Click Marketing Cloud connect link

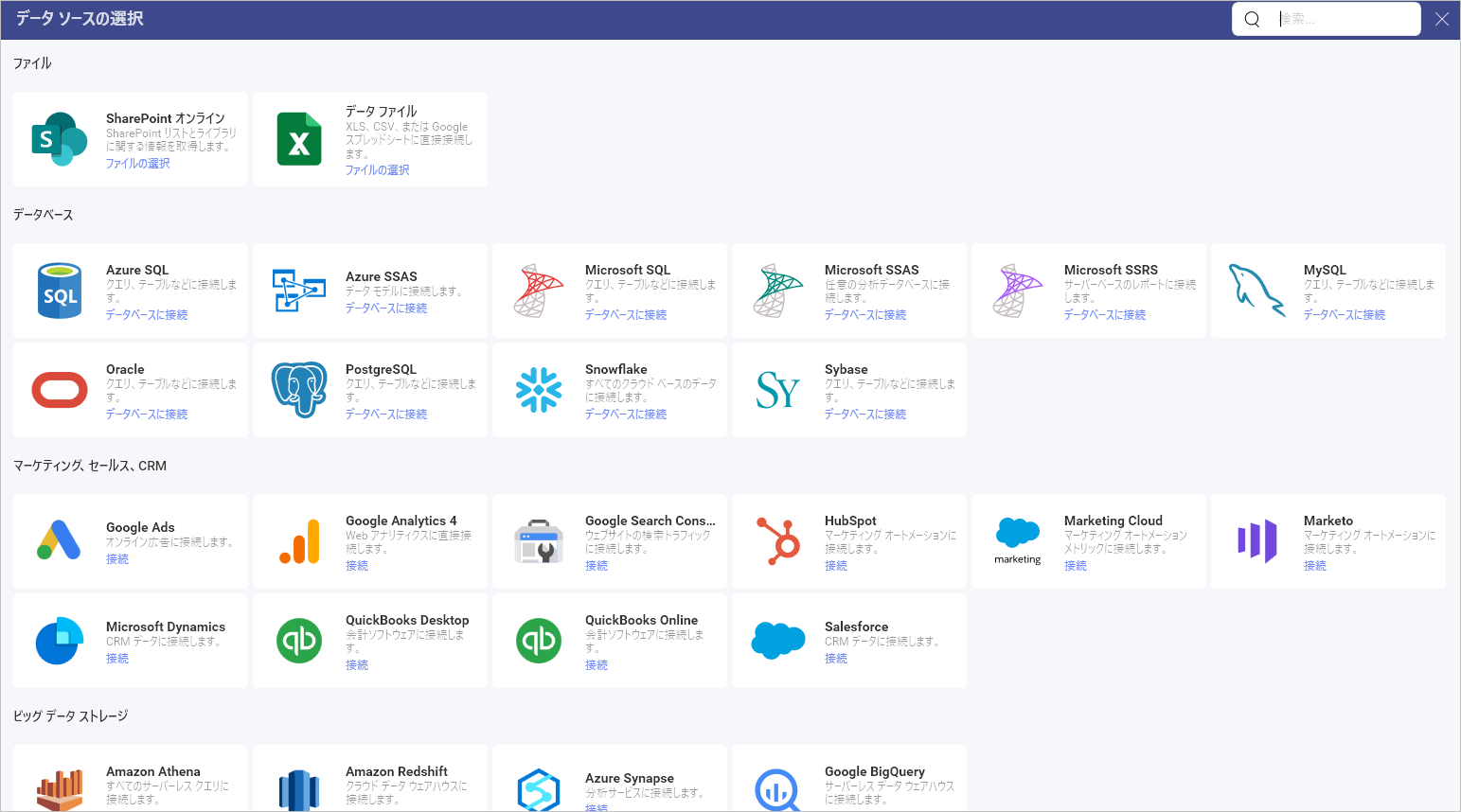pos(1076,566)
